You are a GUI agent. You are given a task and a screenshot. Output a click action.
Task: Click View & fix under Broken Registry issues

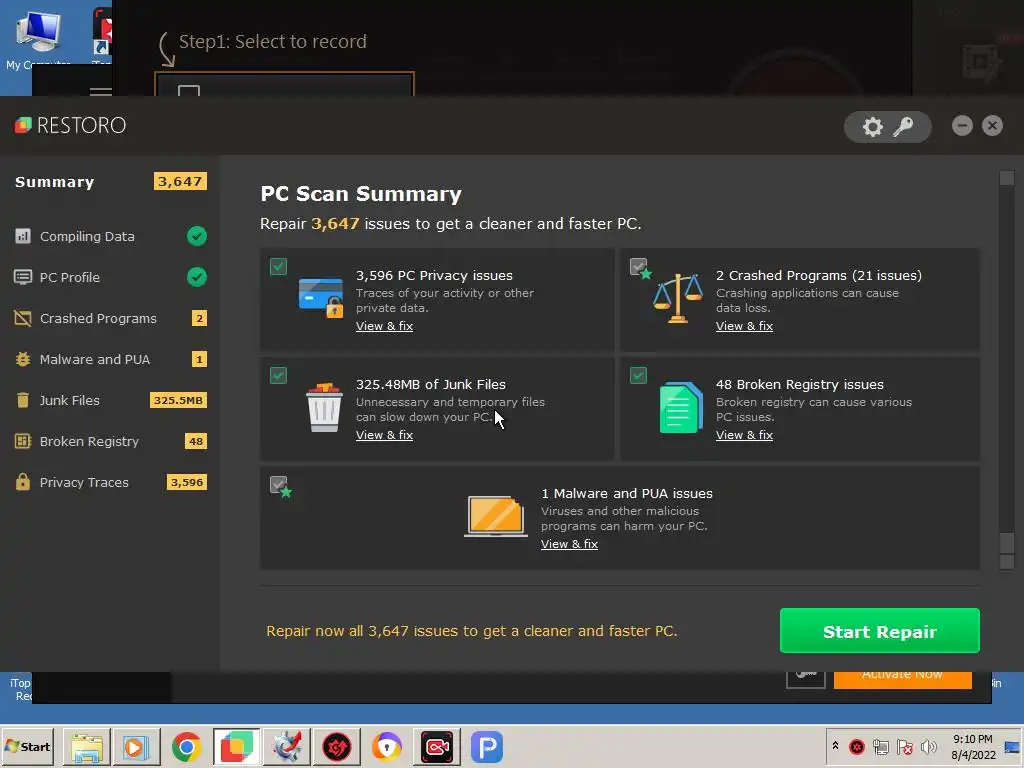744,435
